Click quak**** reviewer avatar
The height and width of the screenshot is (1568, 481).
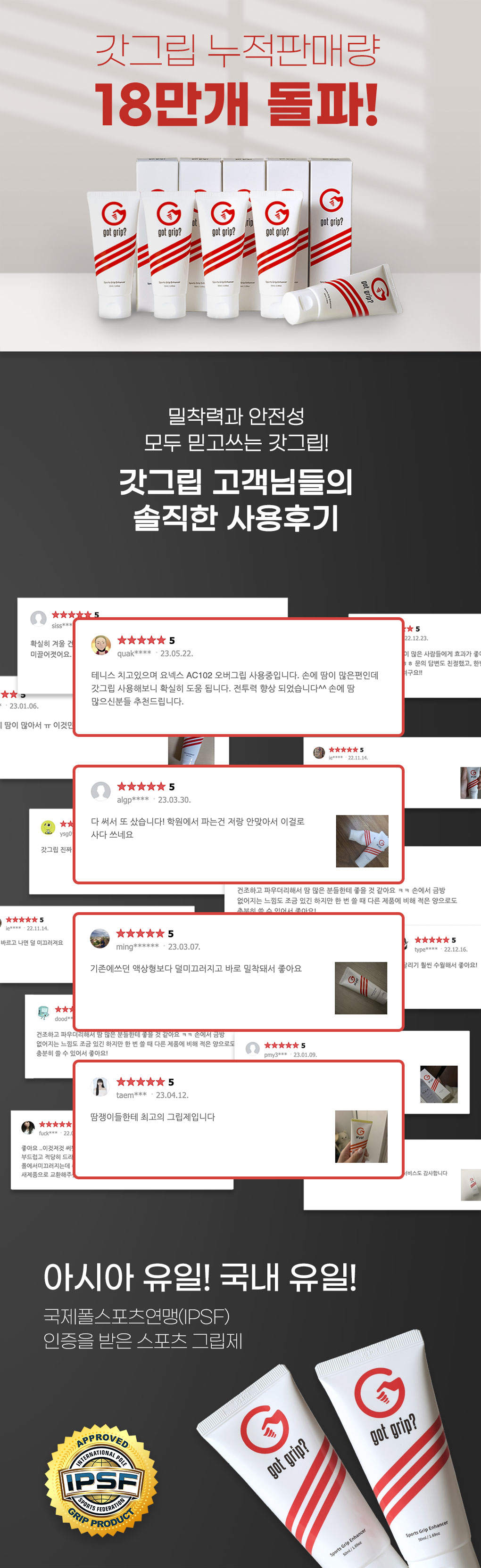tap(100, 645)
